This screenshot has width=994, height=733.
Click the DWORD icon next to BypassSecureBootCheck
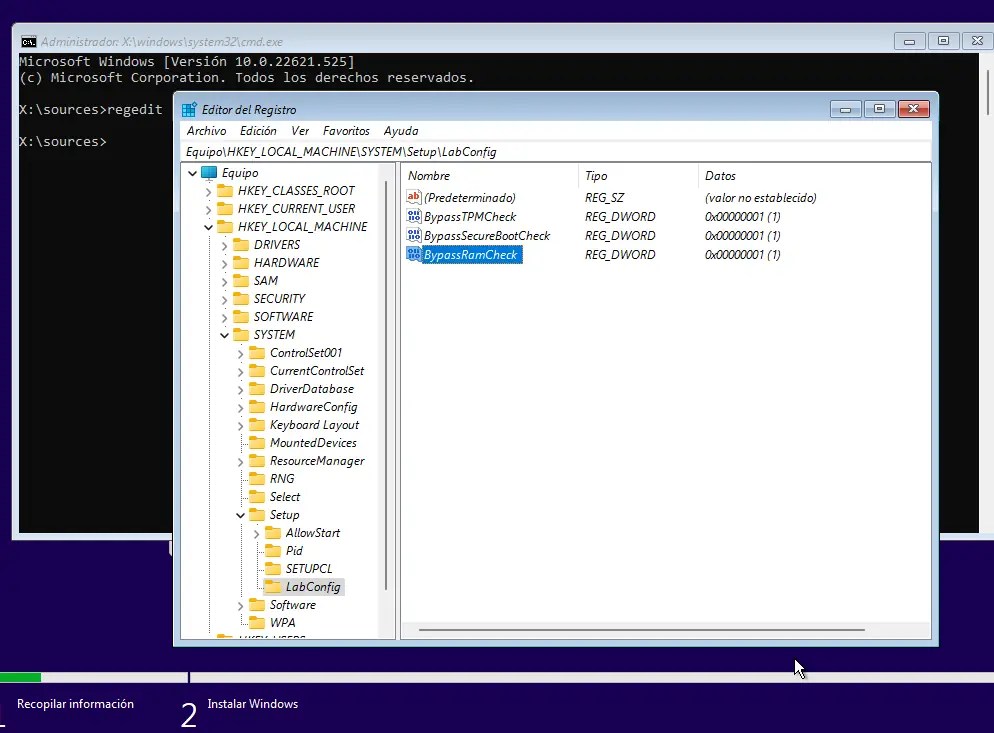[x=413, y=235]
